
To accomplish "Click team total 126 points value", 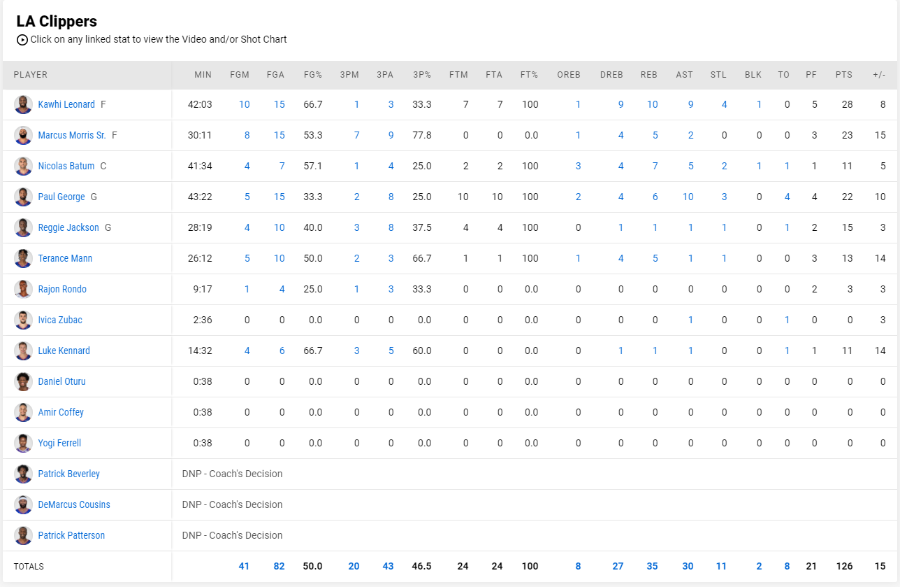I will click(844, 566).
